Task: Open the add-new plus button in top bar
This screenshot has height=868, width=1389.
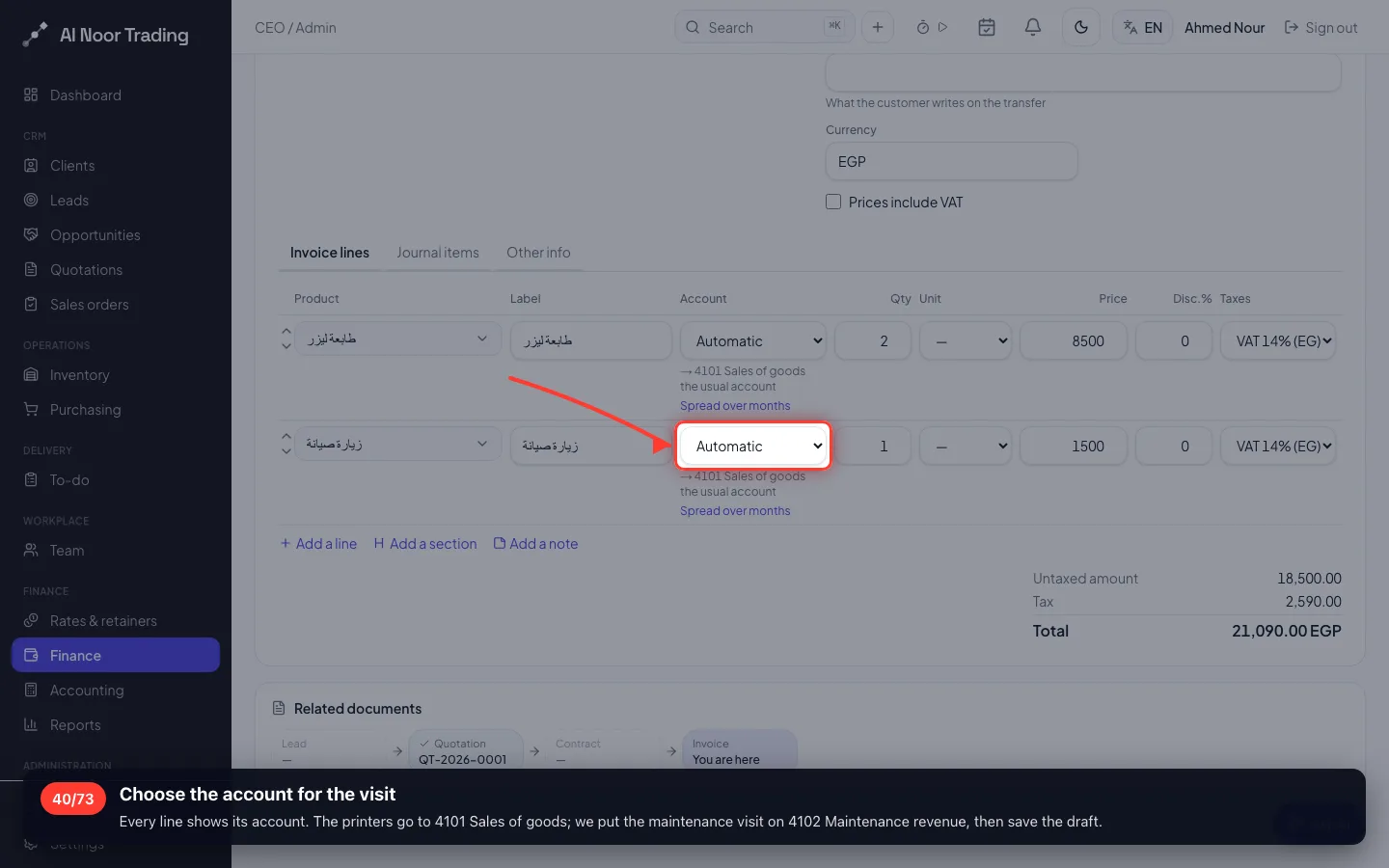Action: pos(878,27)
